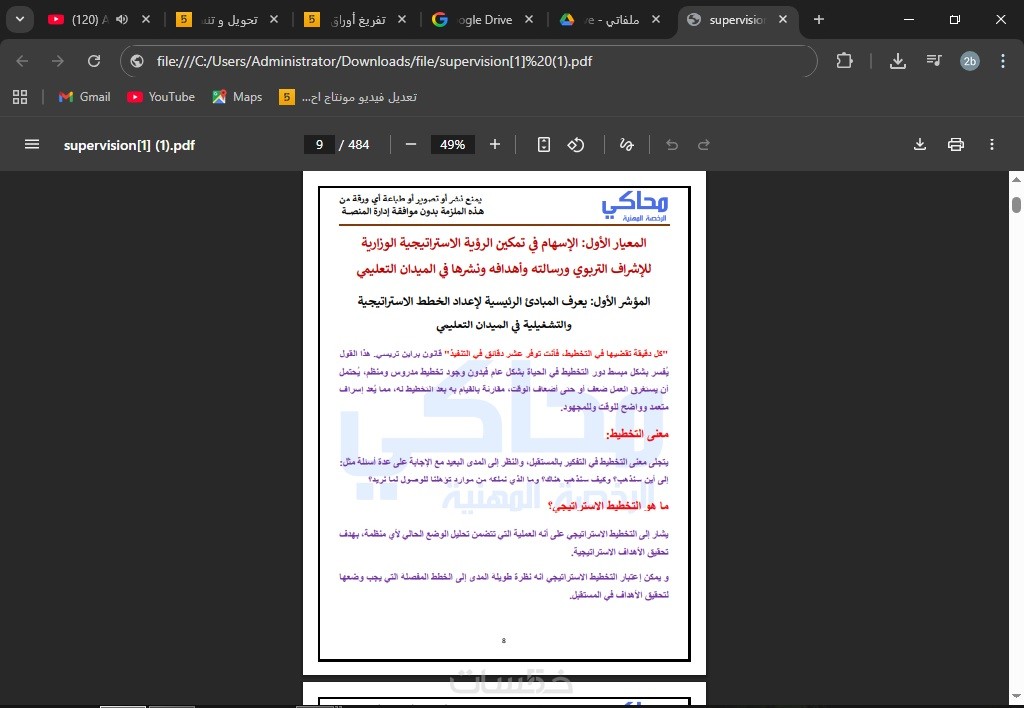The width and height of the screenshot is (1024, 708).
Task: Focus the address bar file URL
Action: pyautogui.click(x=374, y=61)
